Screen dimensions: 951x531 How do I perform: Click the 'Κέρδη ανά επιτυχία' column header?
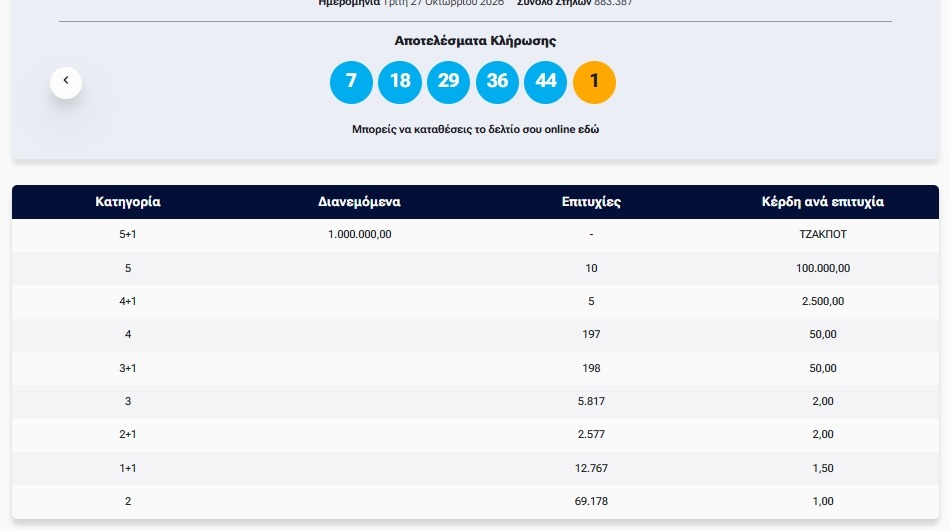click(823, 202)
